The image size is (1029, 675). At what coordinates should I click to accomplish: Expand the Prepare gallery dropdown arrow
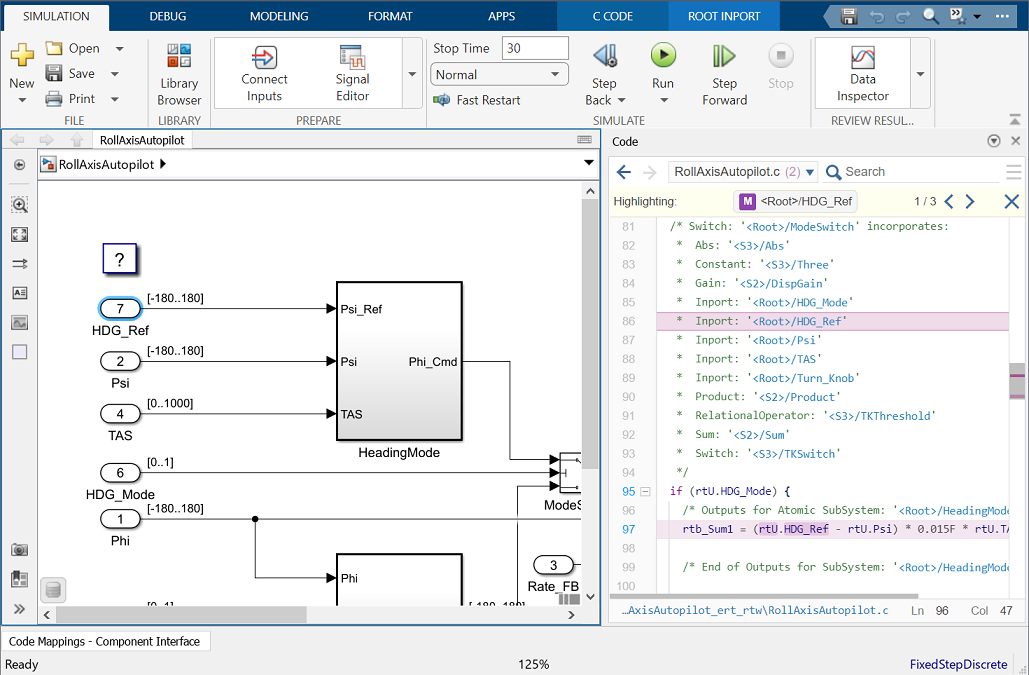pos(412,74)
